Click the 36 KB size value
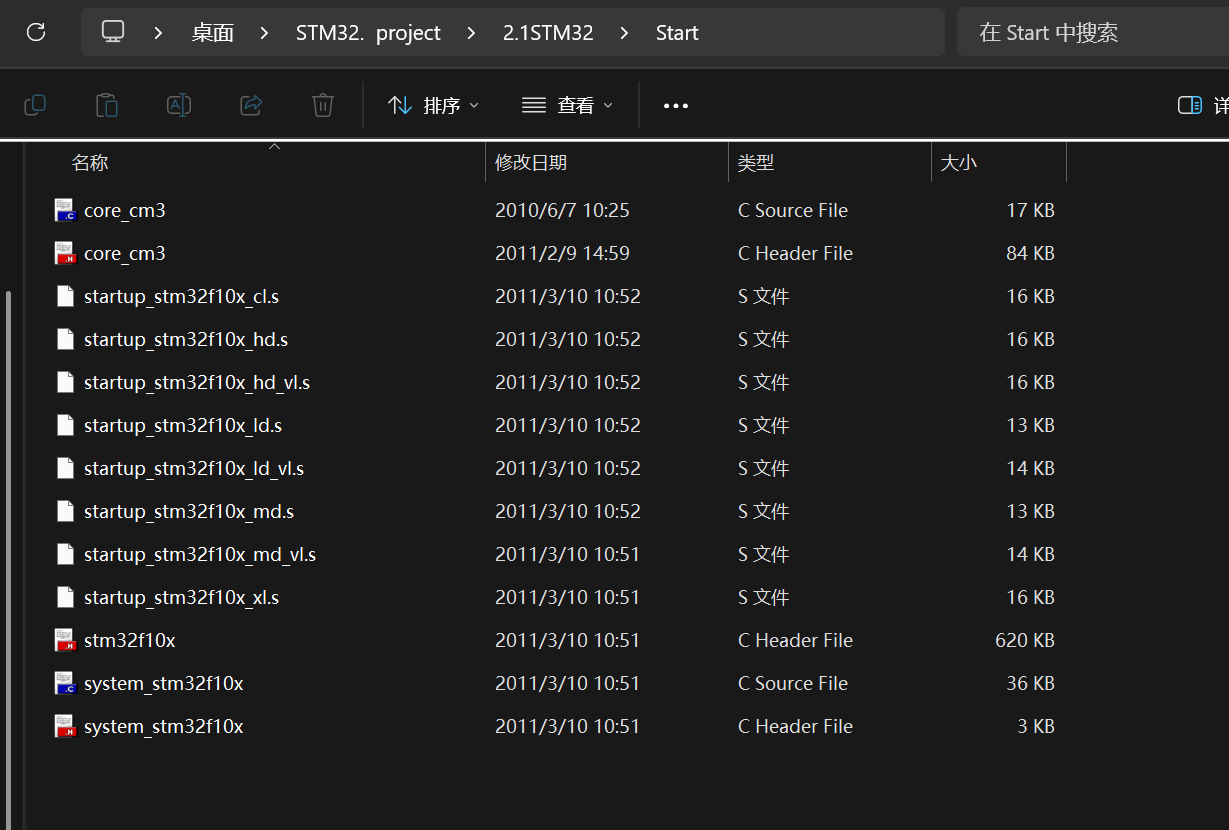Screen dimensions: 1229x830 (1030, 683)
